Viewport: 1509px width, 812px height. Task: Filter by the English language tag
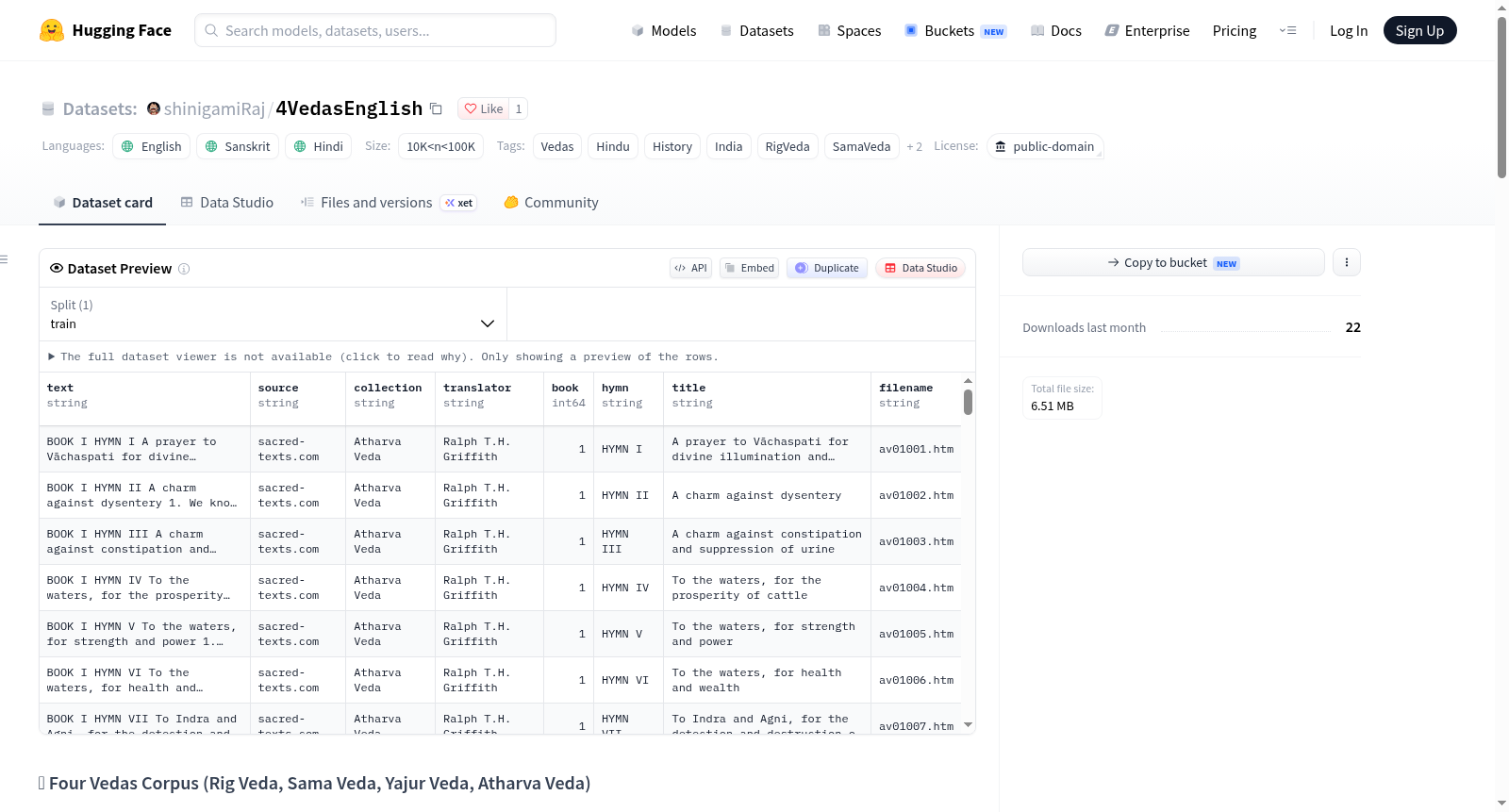tap(152, 146)
